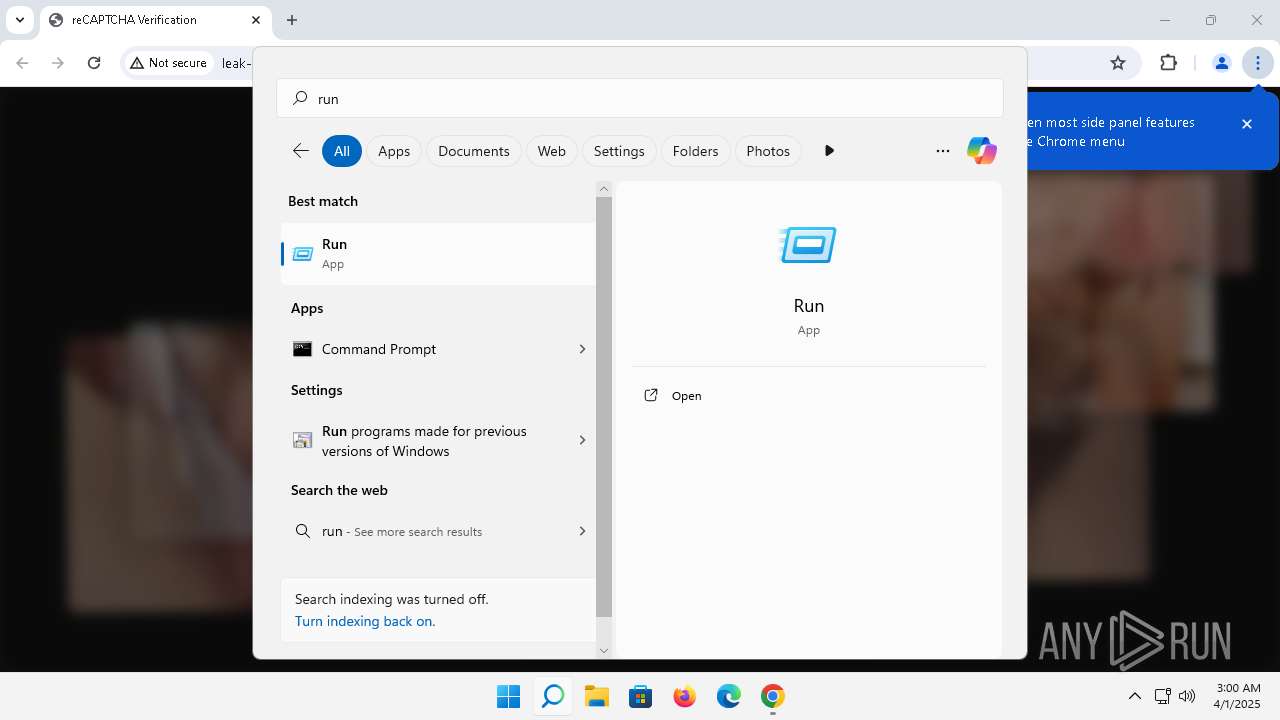Open the Chrome three-dot menu

coord(1257,63)
